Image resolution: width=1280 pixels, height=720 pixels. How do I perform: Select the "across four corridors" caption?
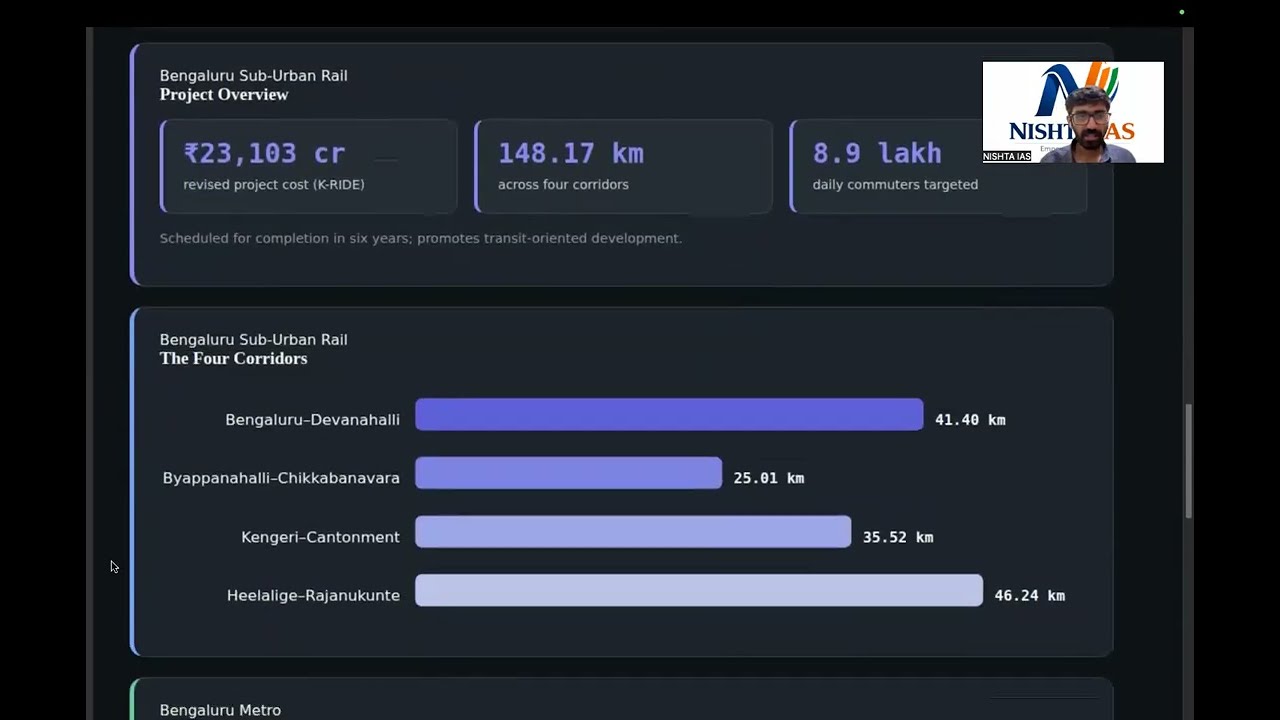pos(563,185)
